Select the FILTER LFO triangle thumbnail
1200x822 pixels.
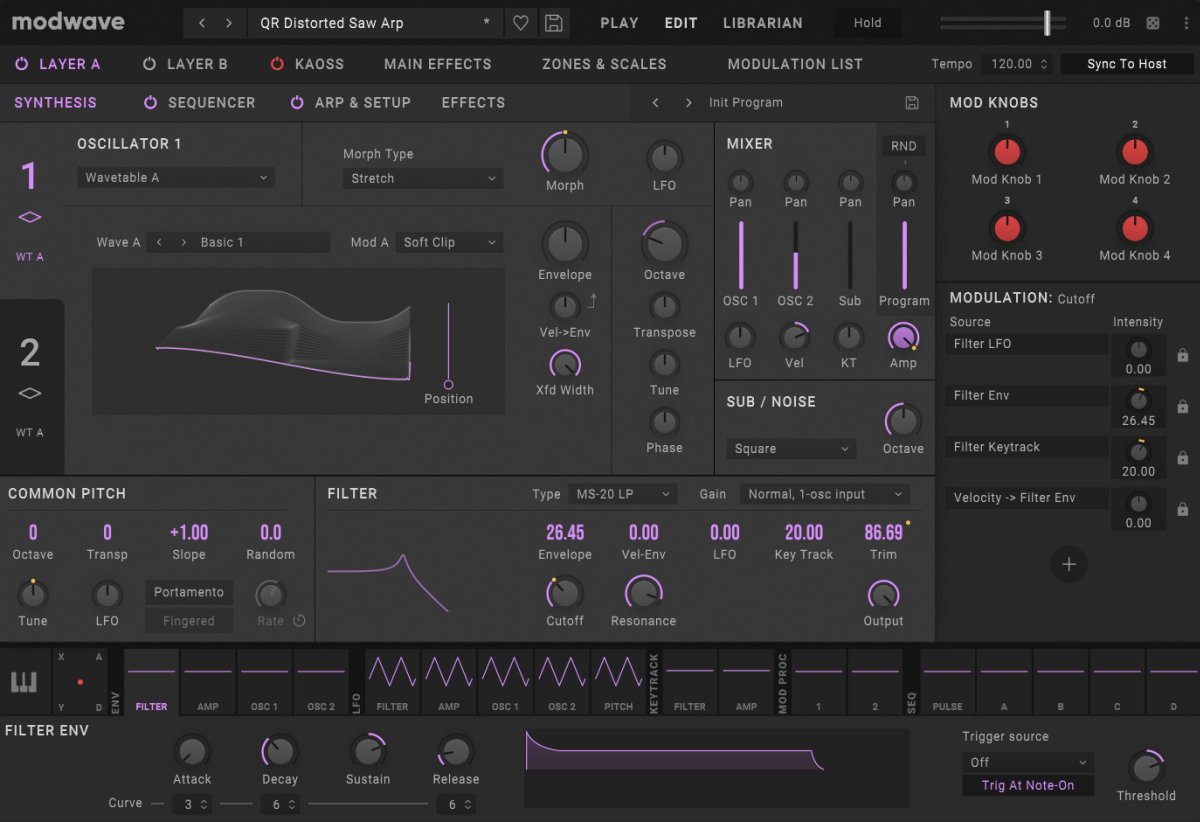pyautogui.click(x=392, y=682)
